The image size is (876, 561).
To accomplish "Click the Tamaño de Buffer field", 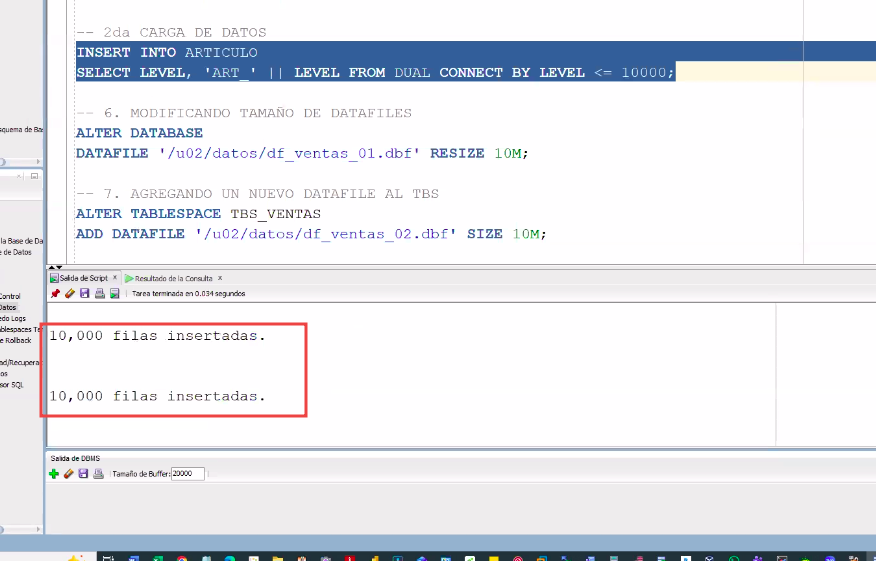I will pyautogui.click(x=188, y=474).
